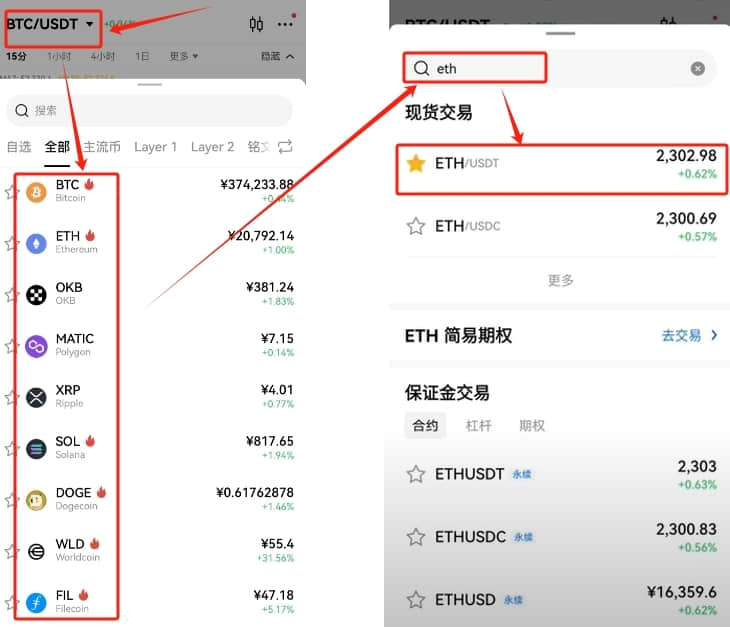
Task: Select the OKB coin icon
Action: [x=36, y=295]
